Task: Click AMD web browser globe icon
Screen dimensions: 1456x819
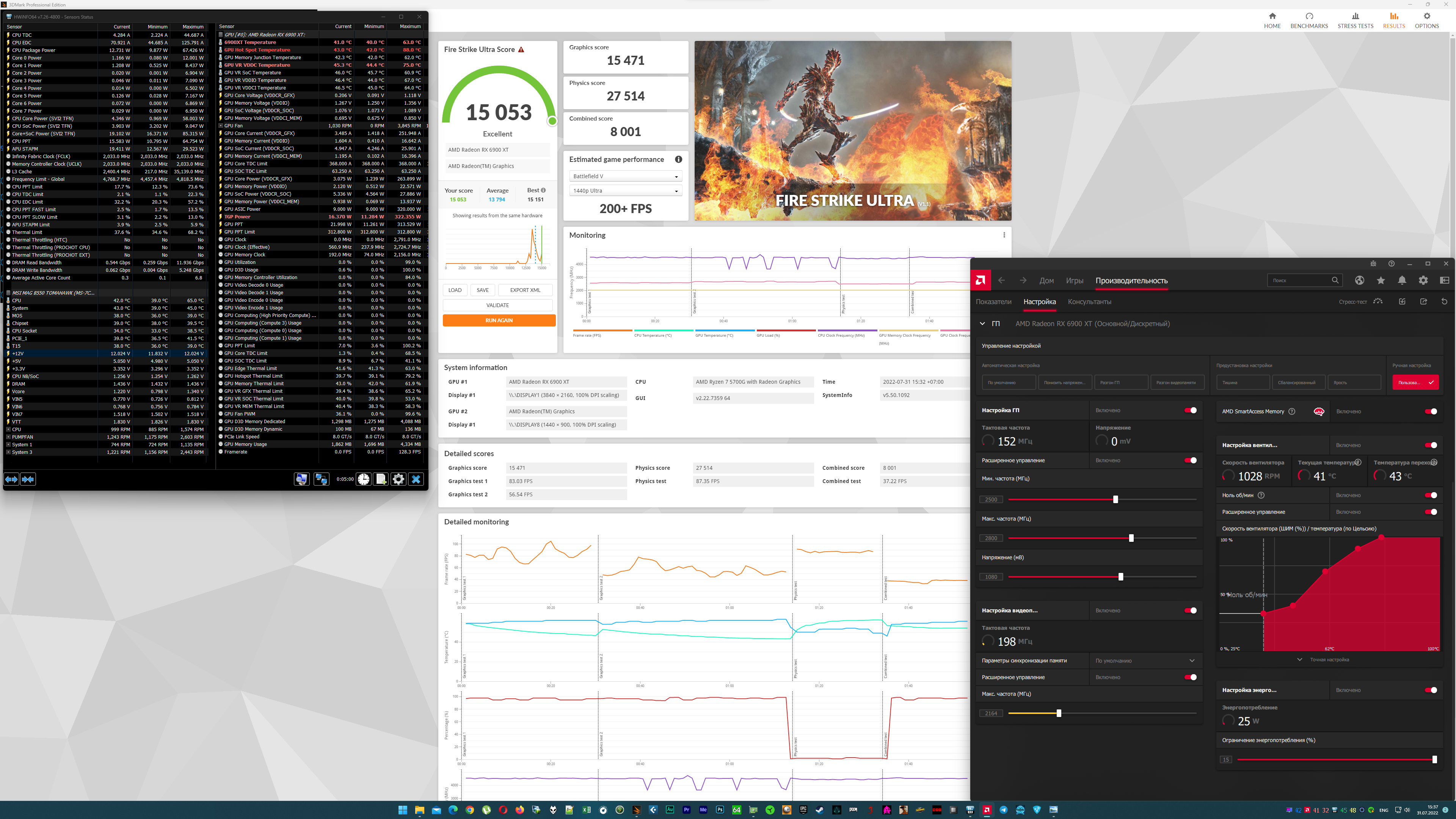Action: click(x=1359, y=280)
